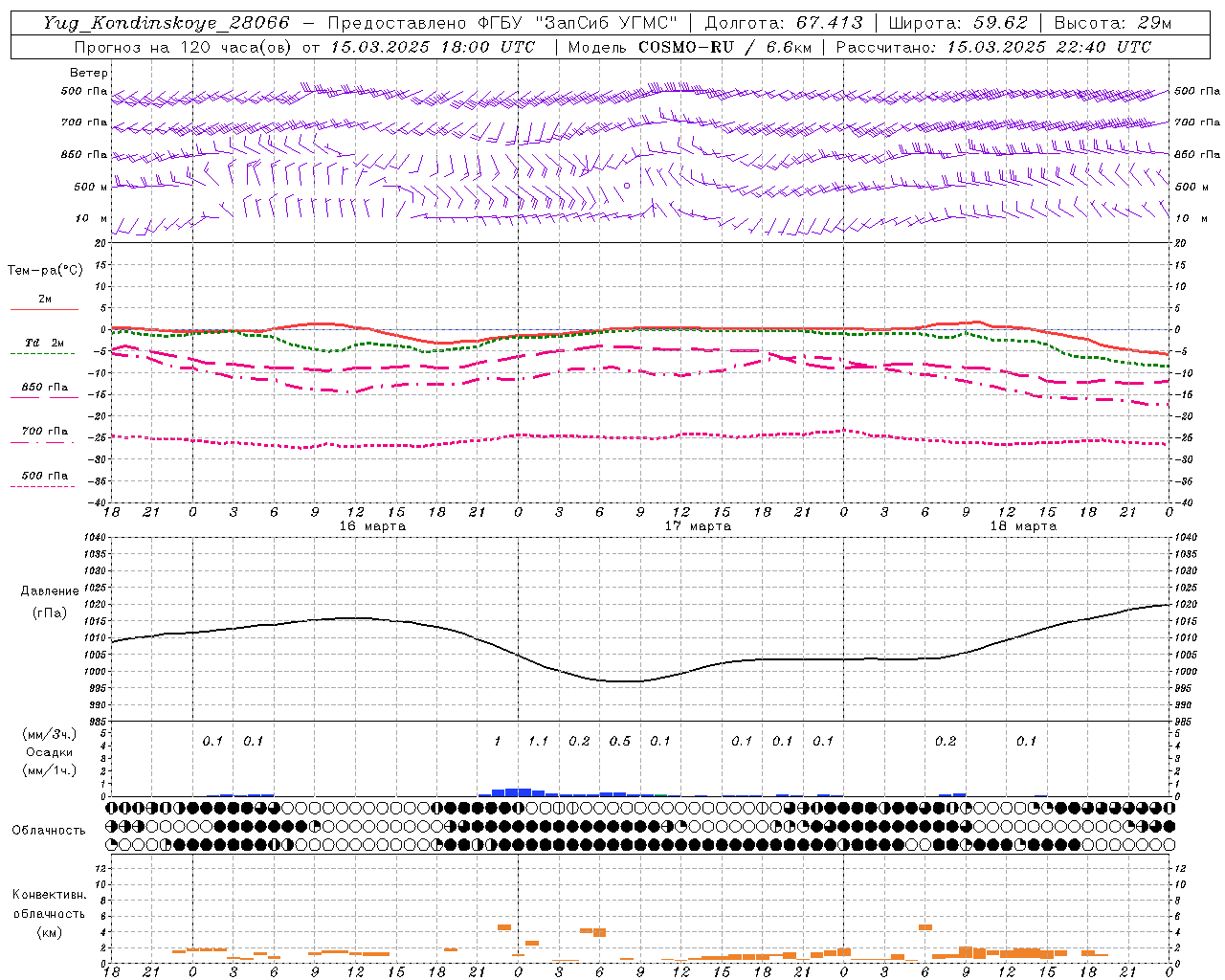This screenshot has height=980, width=1225.
Task: Click the 3-hour precipitation value 1.1
Action: coord(538,741)
